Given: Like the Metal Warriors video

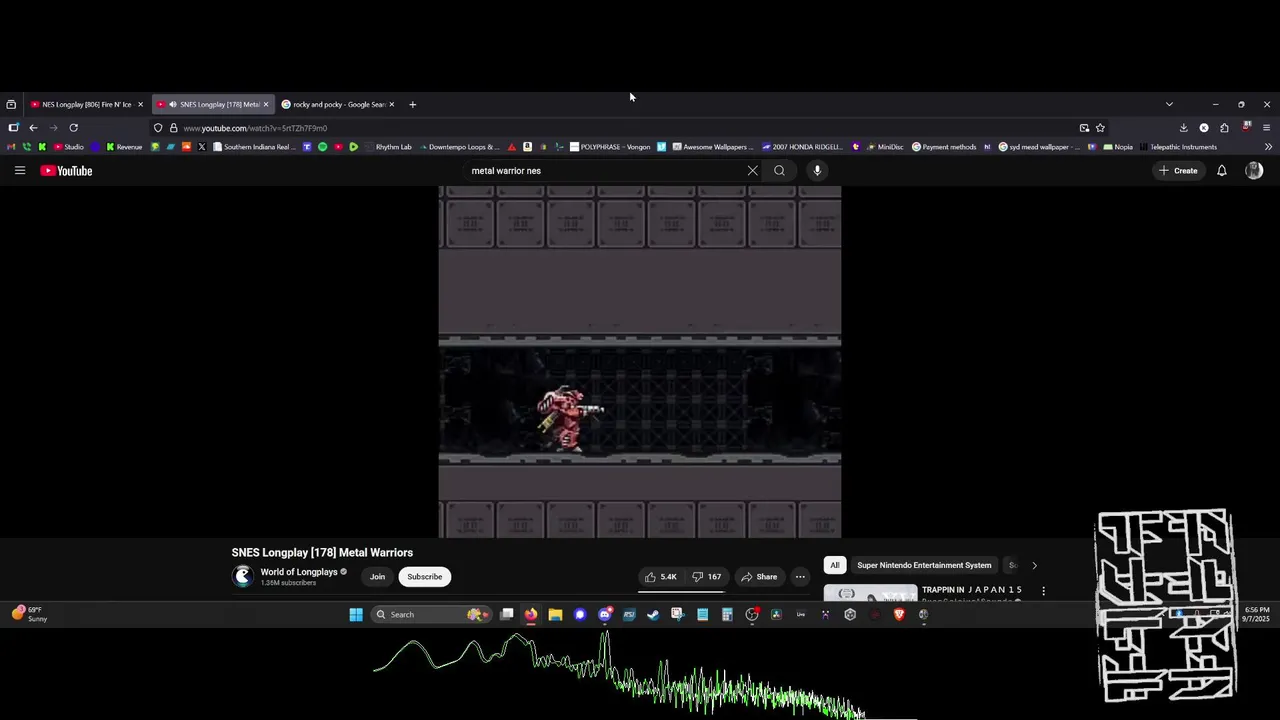Looking at the screenshot, I should (660, 577).
